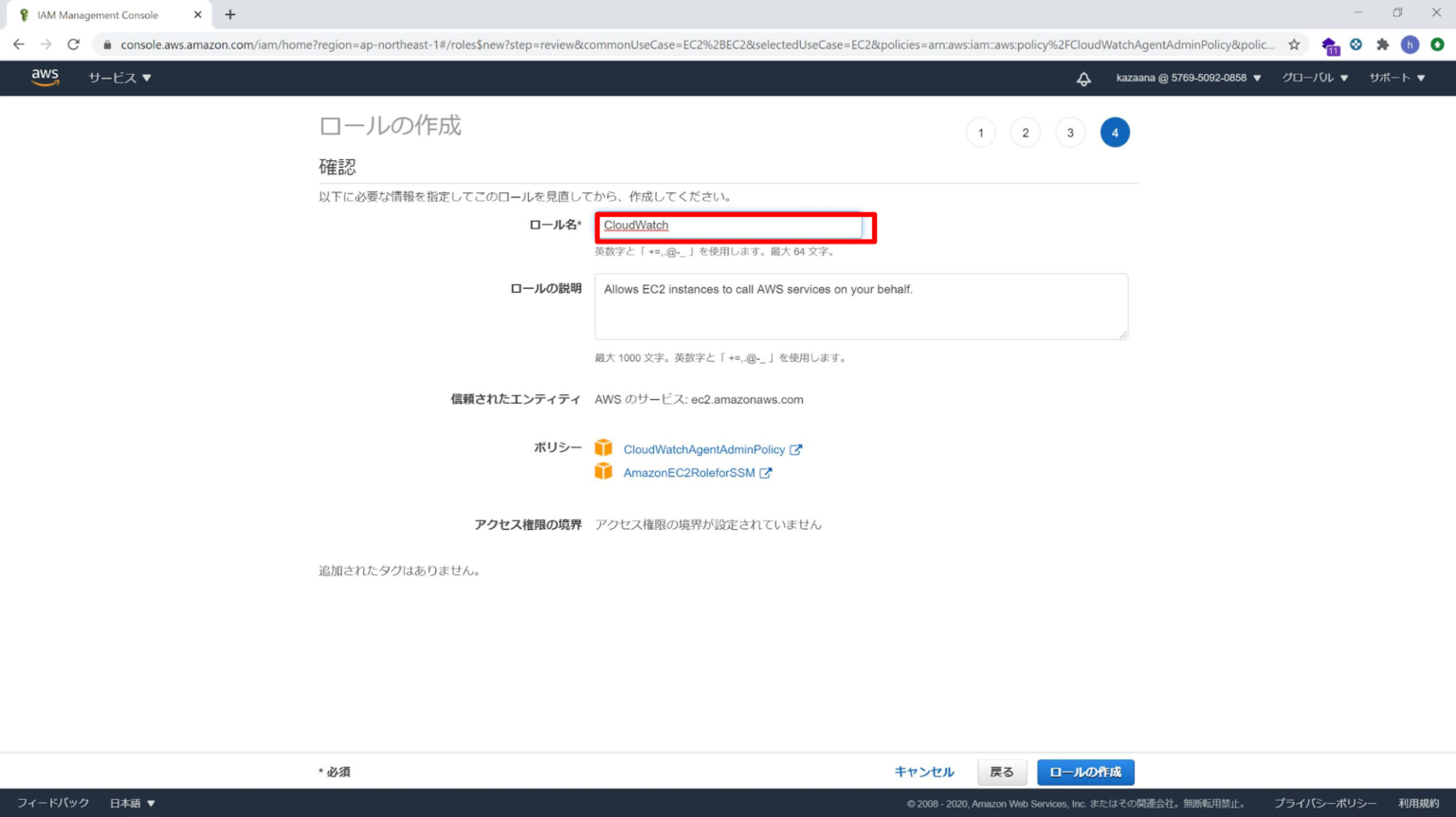Image resolution: width=1456 pixels, height=817 pixels.
Task: Reload the page using the refresh icon
Action: (74, 44)
